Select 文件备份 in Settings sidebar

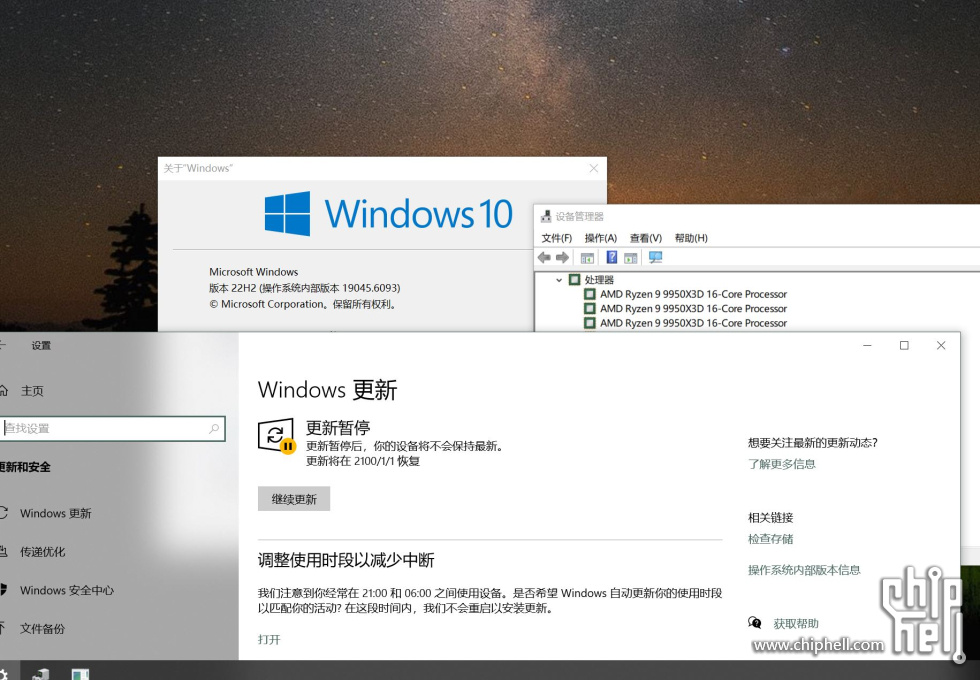tap(42, 629)
